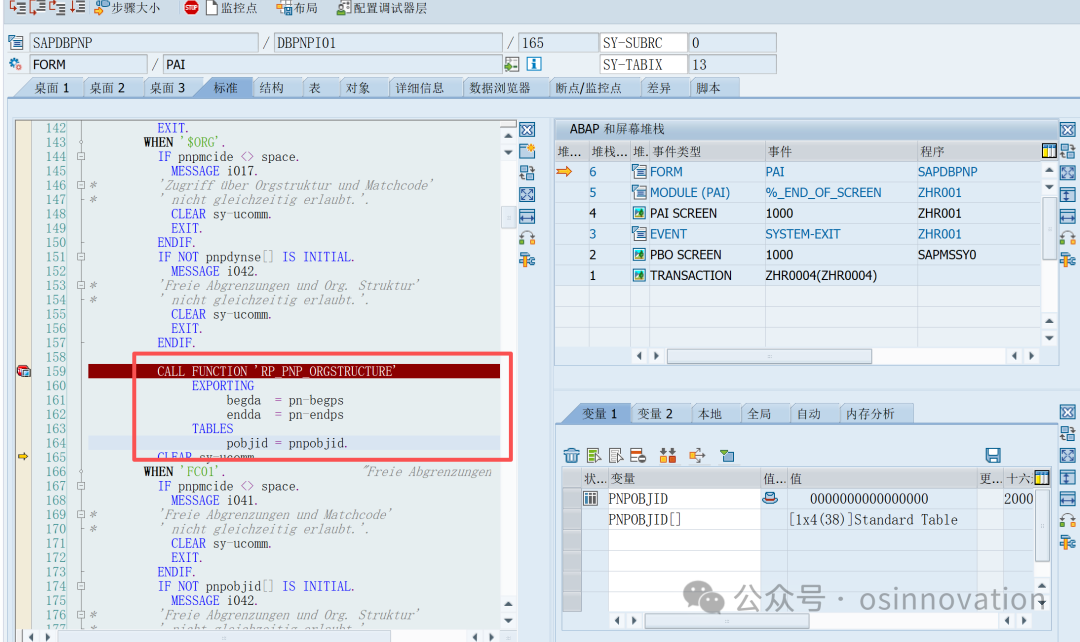Open the 断点/监控点 tab

pyautogui.click(x=588, y=87)
